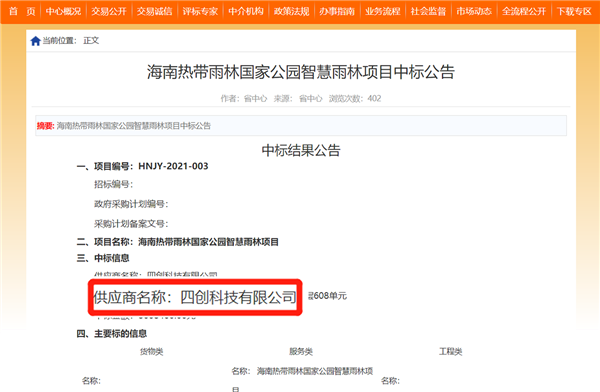Click the 服务类 column header
The height and width of the screenshot is (392, 600).
301,351
